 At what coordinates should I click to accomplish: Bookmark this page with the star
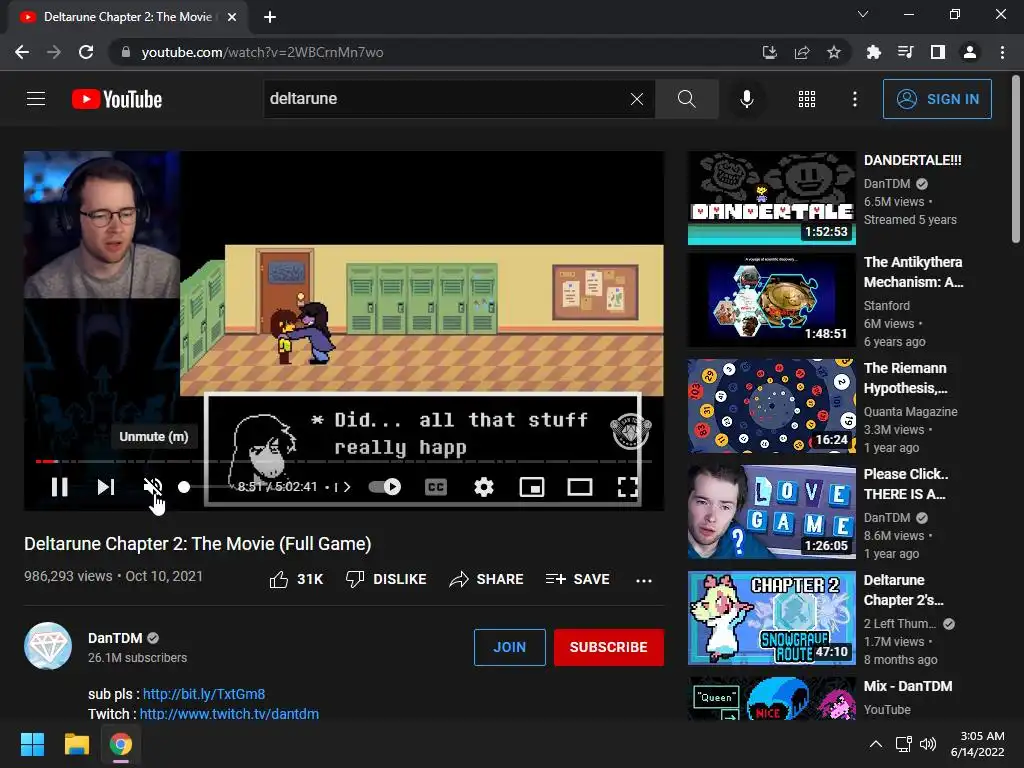(x=833, y=52)
